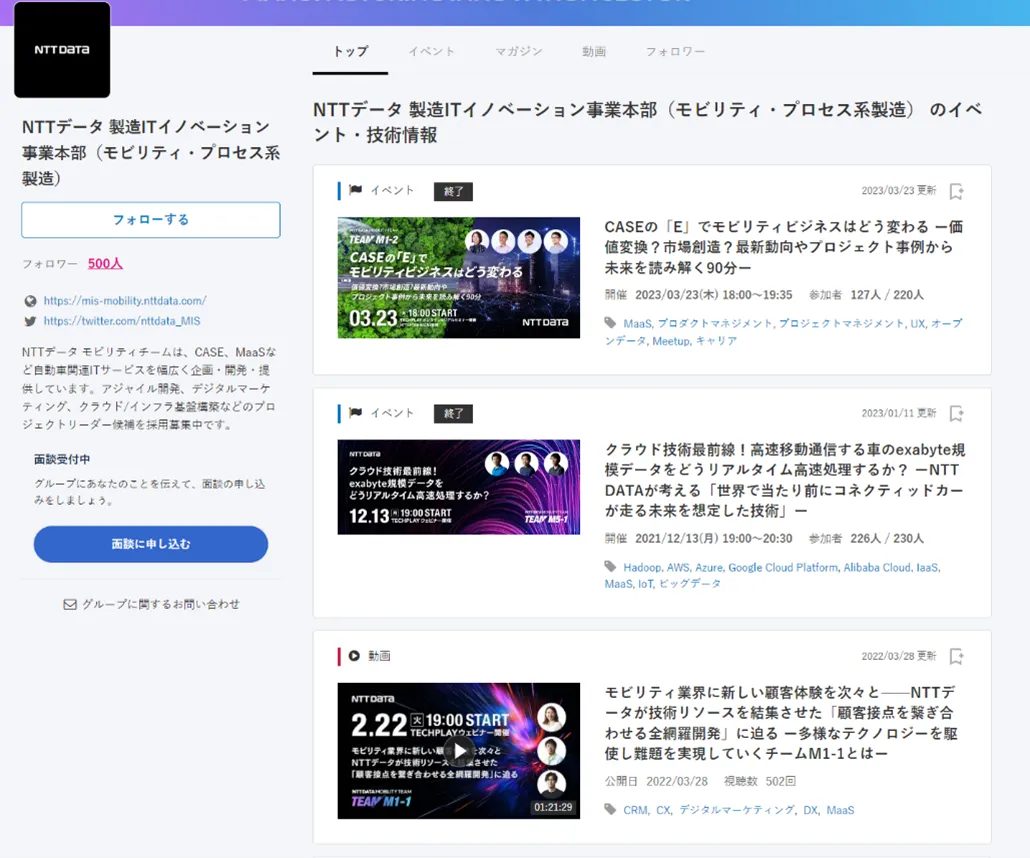Viewport: 1030px width, 858px height.
Task: Open the twitter.com/nttdata_MIS link
Action: point(122,321)
